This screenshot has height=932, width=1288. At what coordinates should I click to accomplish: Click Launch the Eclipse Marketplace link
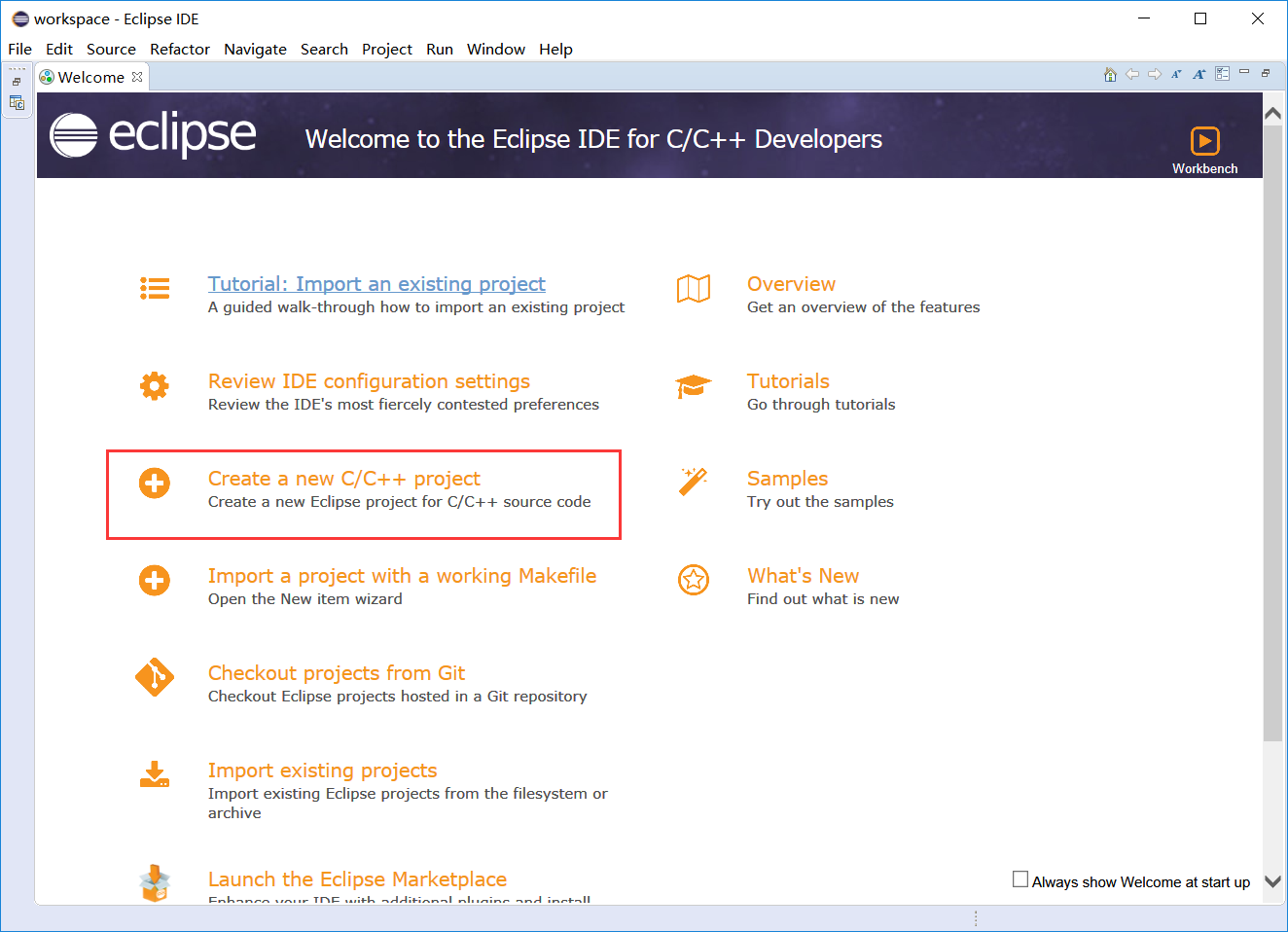[x=357, y=879]
